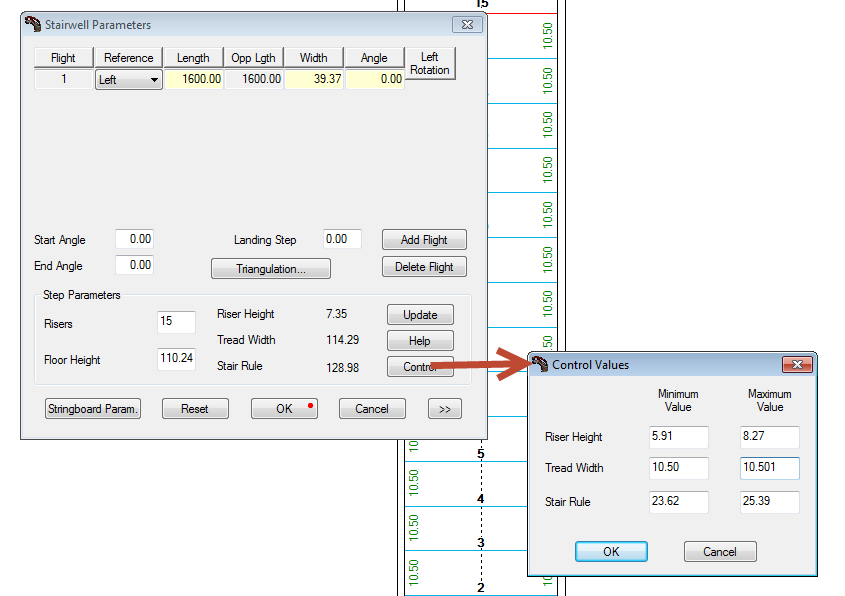Edit the Risers count field
The height and width of the screenshot is (596, 845).
(176, 322)
